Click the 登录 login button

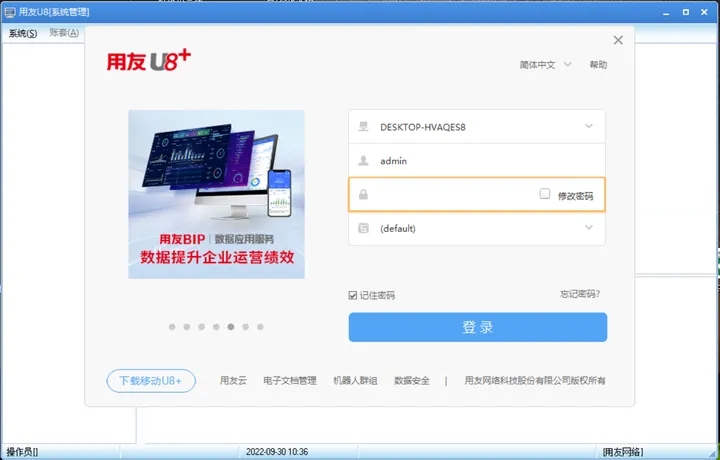tap(478, 327)
